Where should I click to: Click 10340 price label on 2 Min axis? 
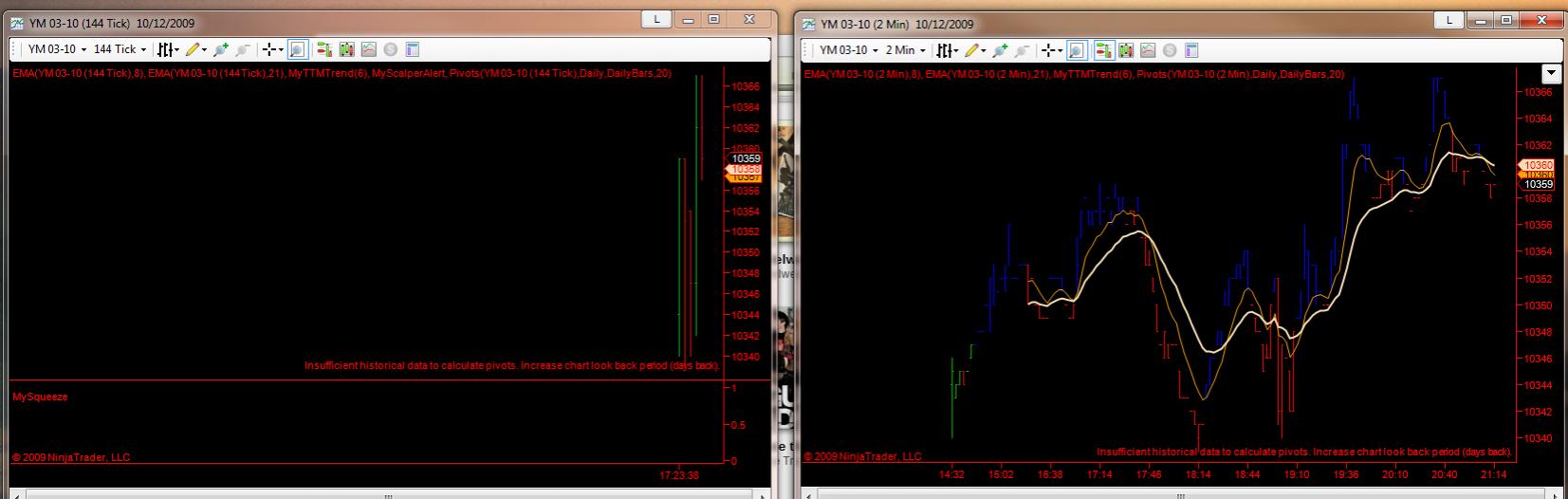[x=1538, y=438]
